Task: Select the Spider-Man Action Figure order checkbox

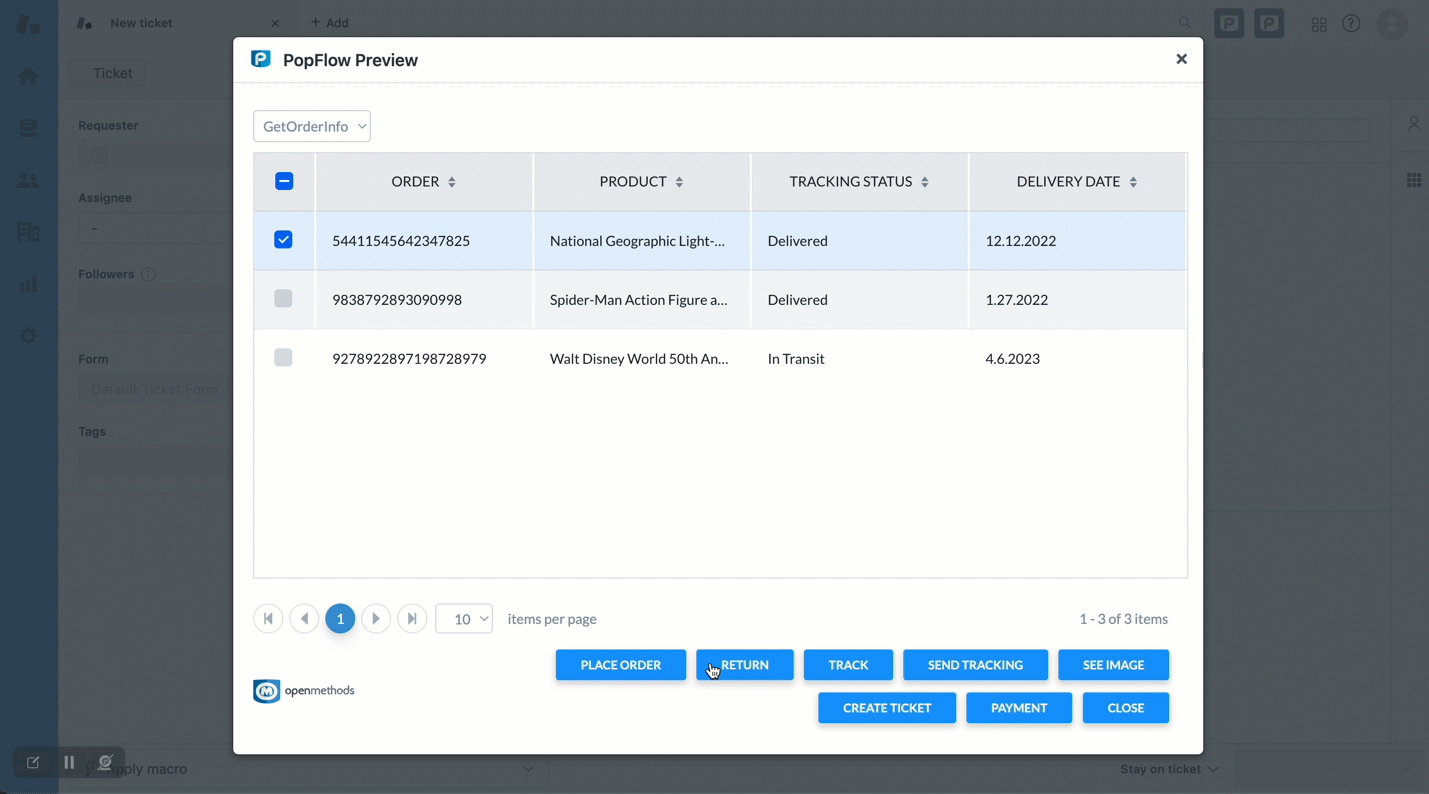Action: coord(283,299)
